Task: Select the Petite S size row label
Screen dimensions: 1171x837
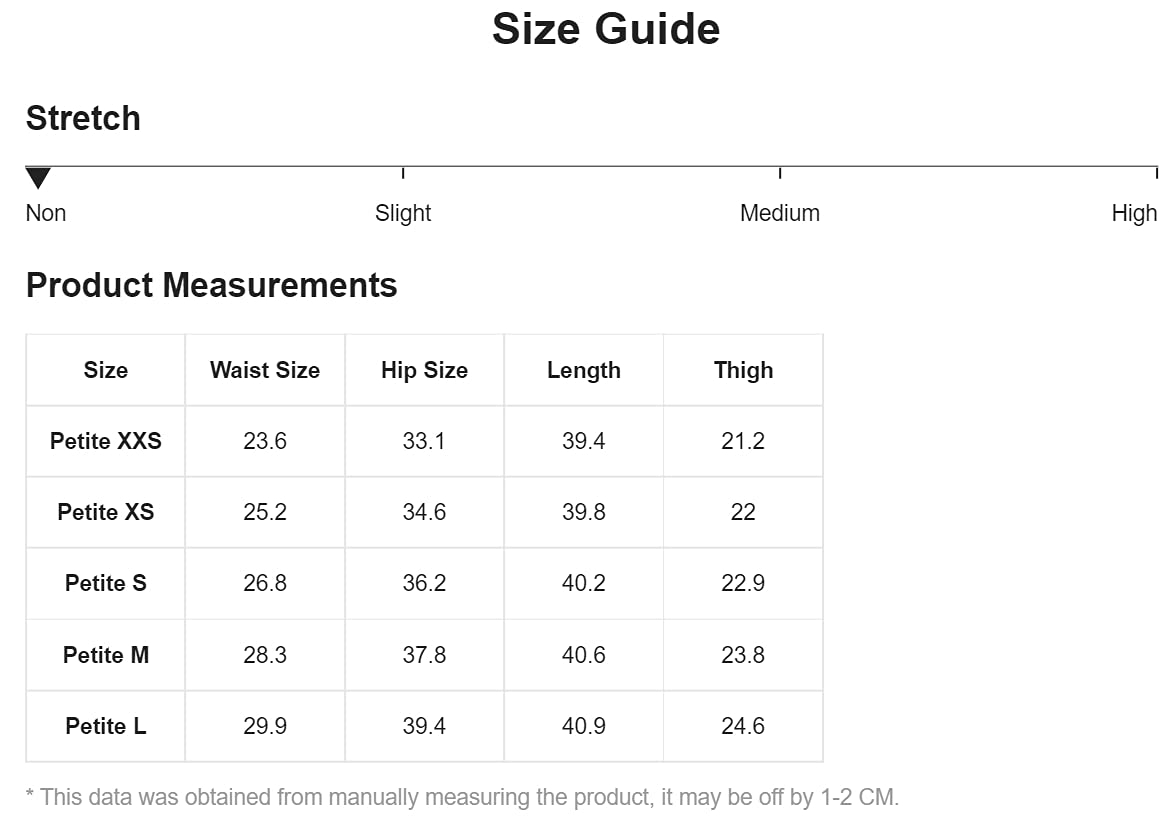Action: click(x=106, y=583)
